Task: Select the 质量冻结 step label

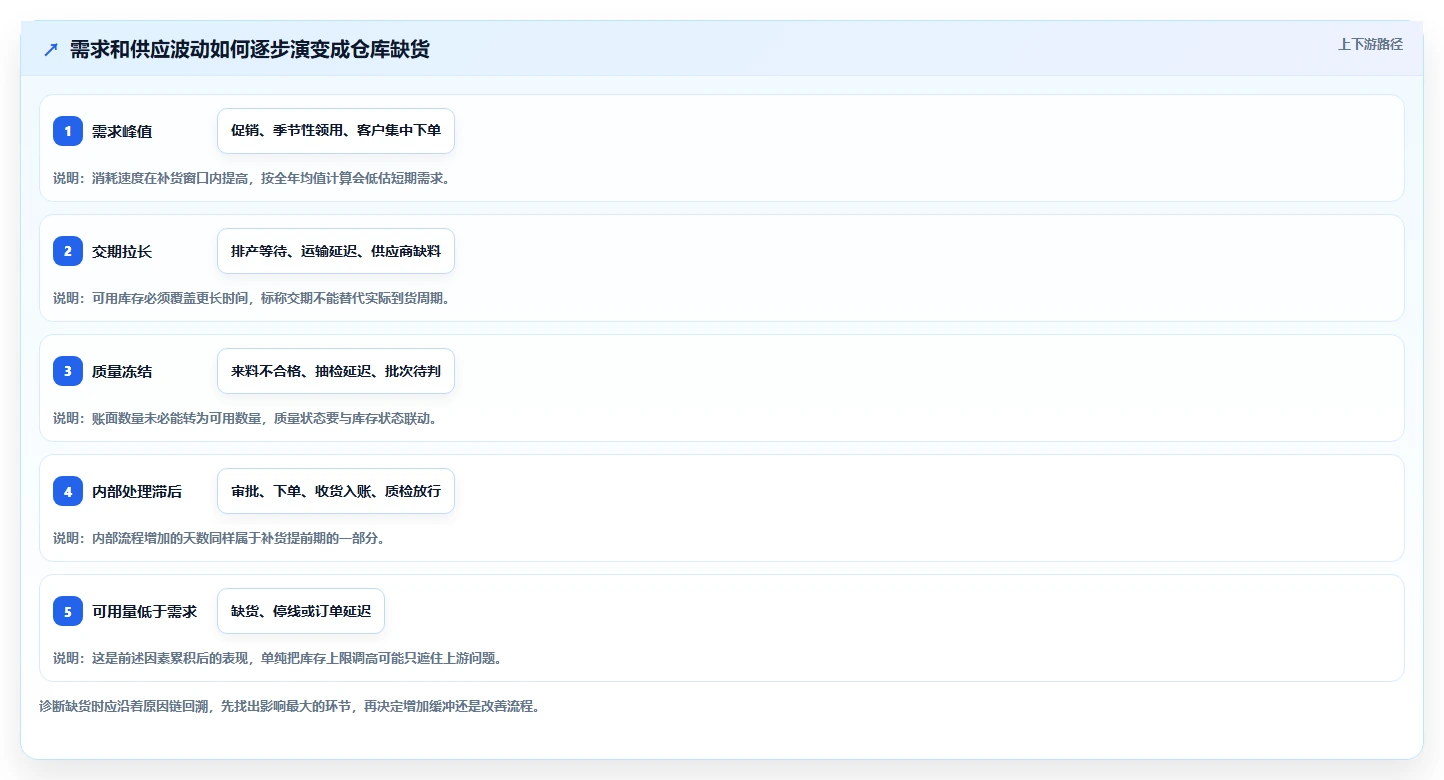Action: (122, 371)
